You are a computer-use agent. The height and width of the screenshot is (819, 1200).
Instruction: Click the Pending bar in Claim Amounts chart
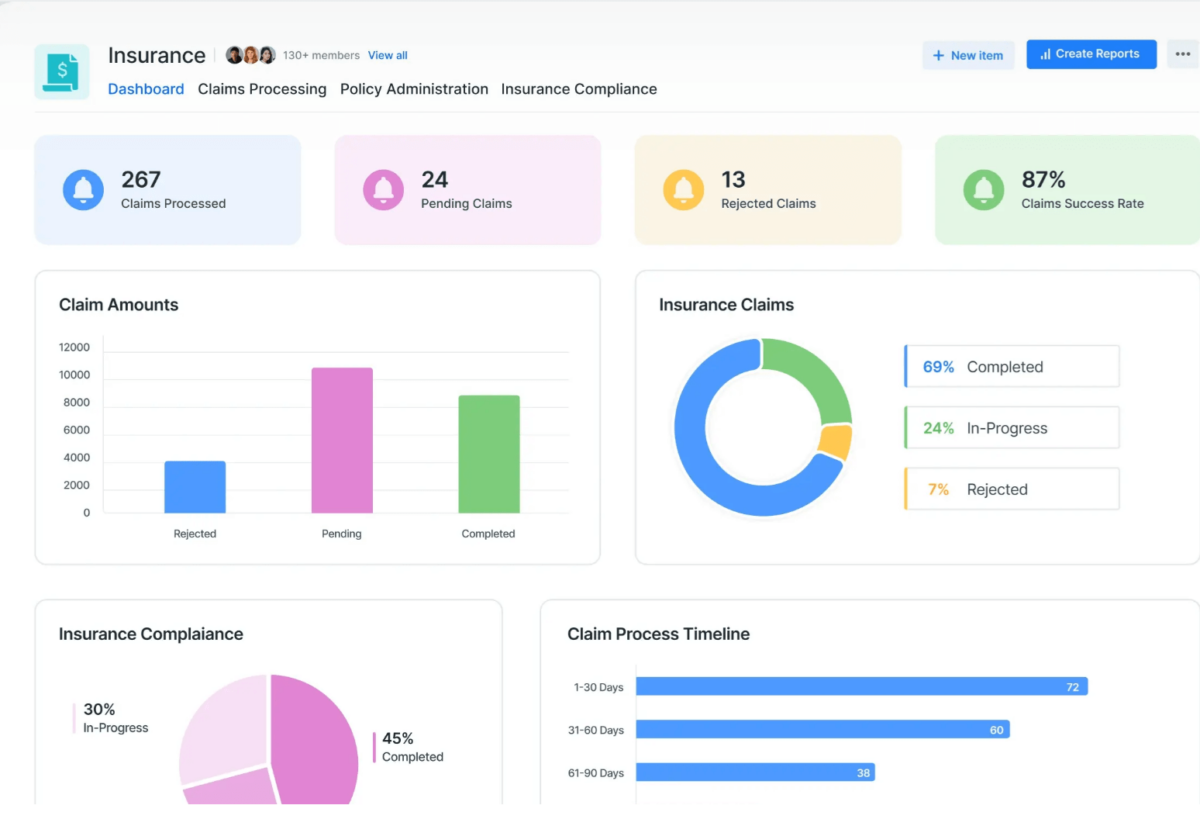341,440
